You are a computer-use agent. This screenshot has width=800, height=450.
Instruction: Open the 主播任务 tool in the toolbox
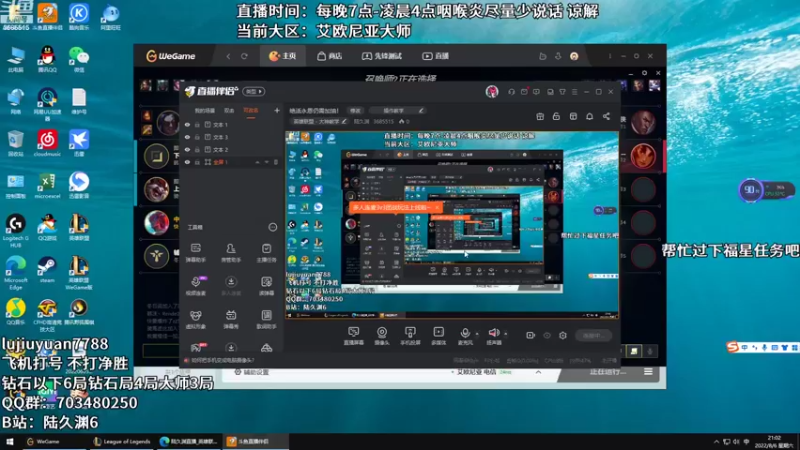[266, 253]
